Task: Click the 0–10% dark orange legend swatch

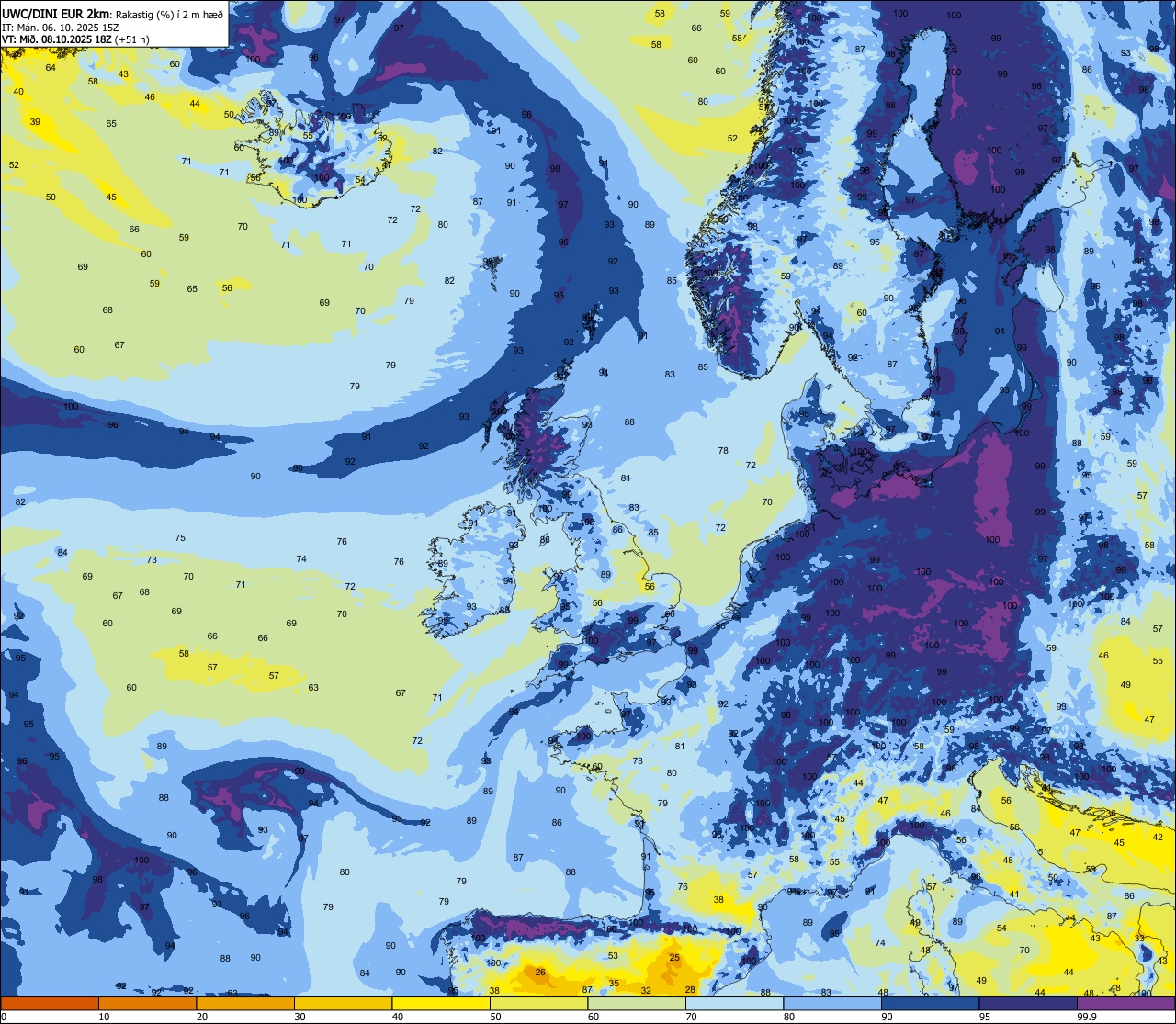Action: [x=50, y=1003]
